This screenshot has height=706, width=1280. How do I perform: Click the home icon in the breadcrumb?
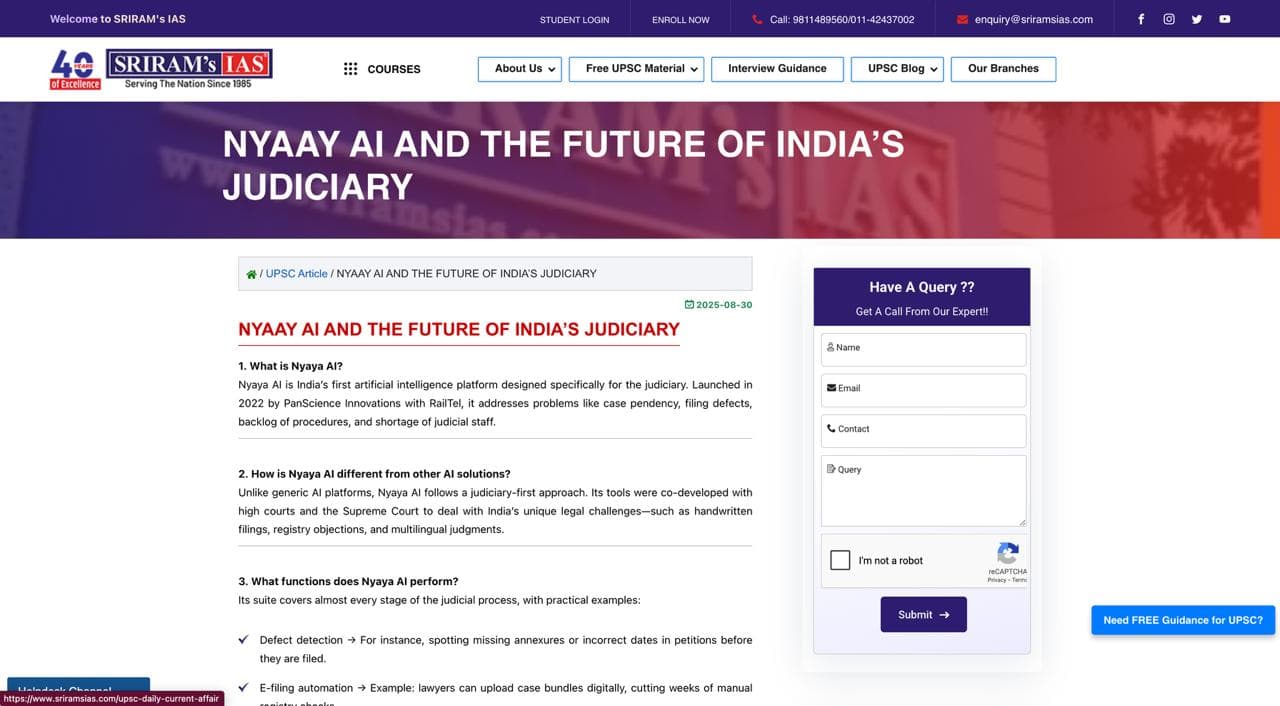pyautogui.click(x=251, y=273)
